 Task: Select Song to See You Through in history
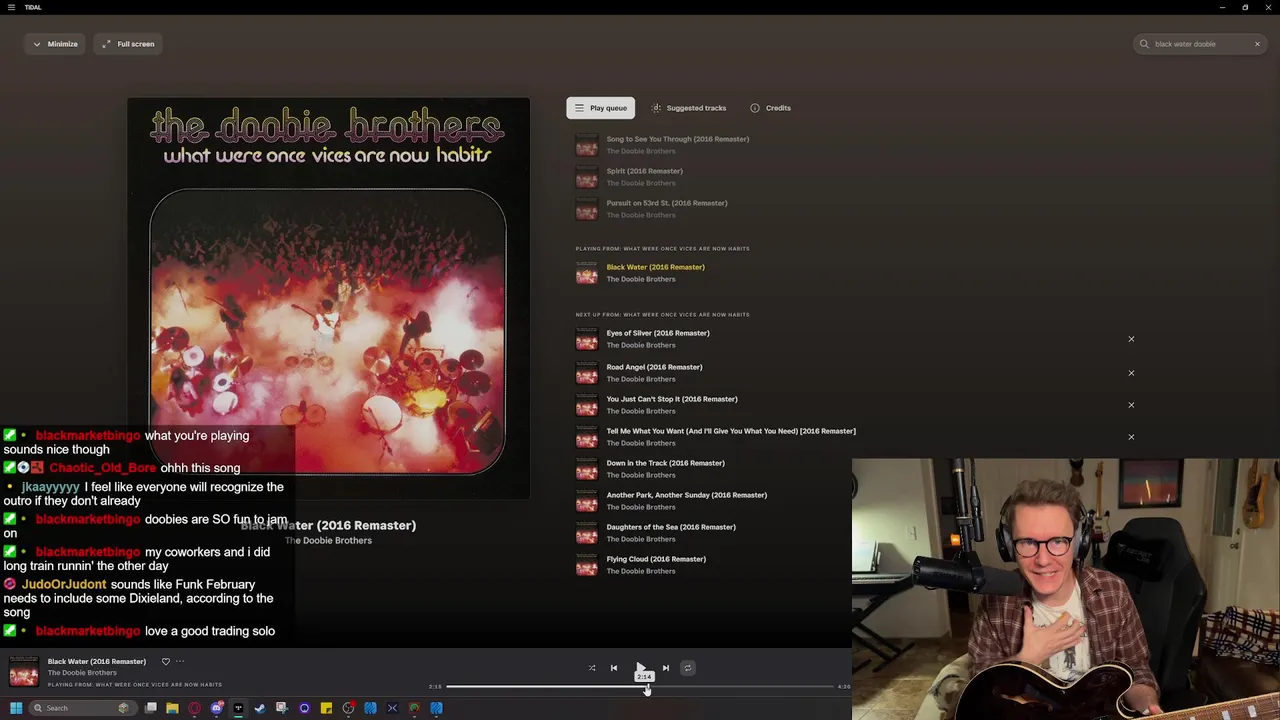click(x=677, y=139)
